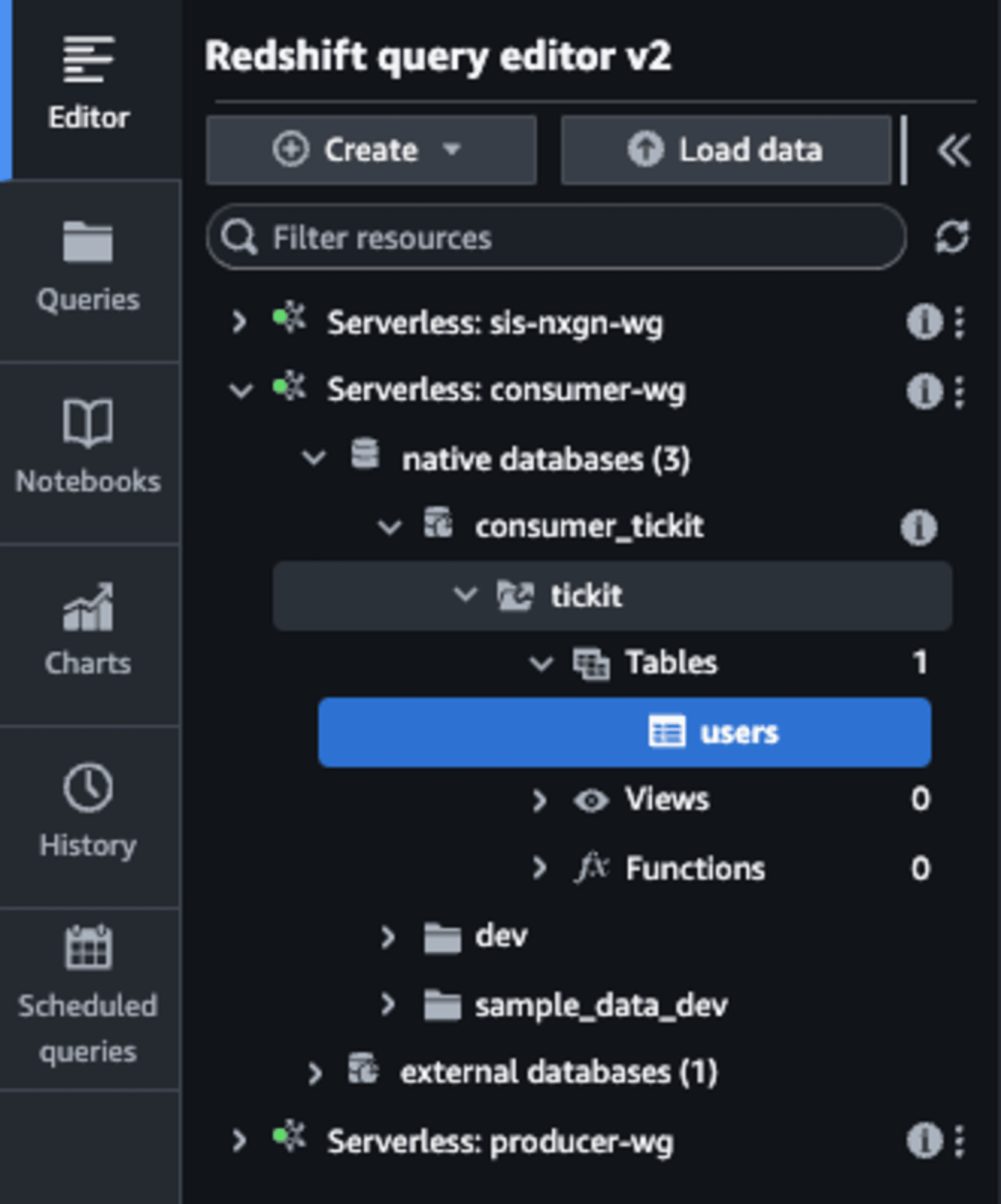Image resolution: width=1001 pixels, height=1204 pixels.
Task: Select the tickit schema row
Action: [613, 596]
